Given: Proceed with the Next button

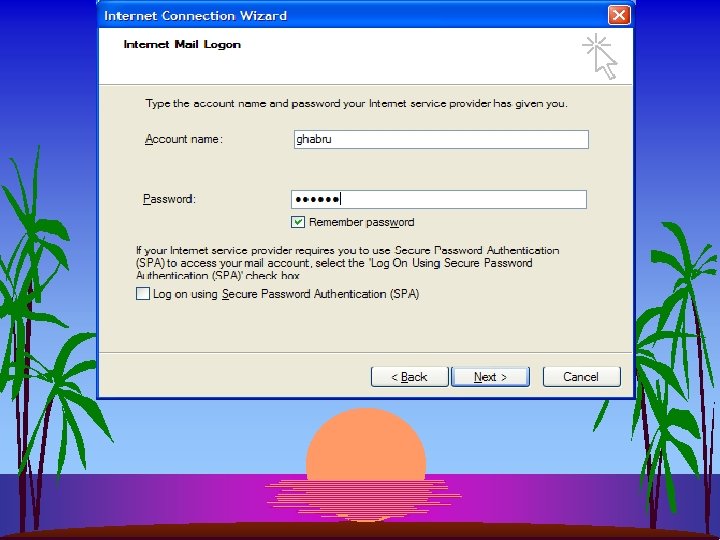Looking at the screenshot, I should pyautogui.click(x=490, y=377).
